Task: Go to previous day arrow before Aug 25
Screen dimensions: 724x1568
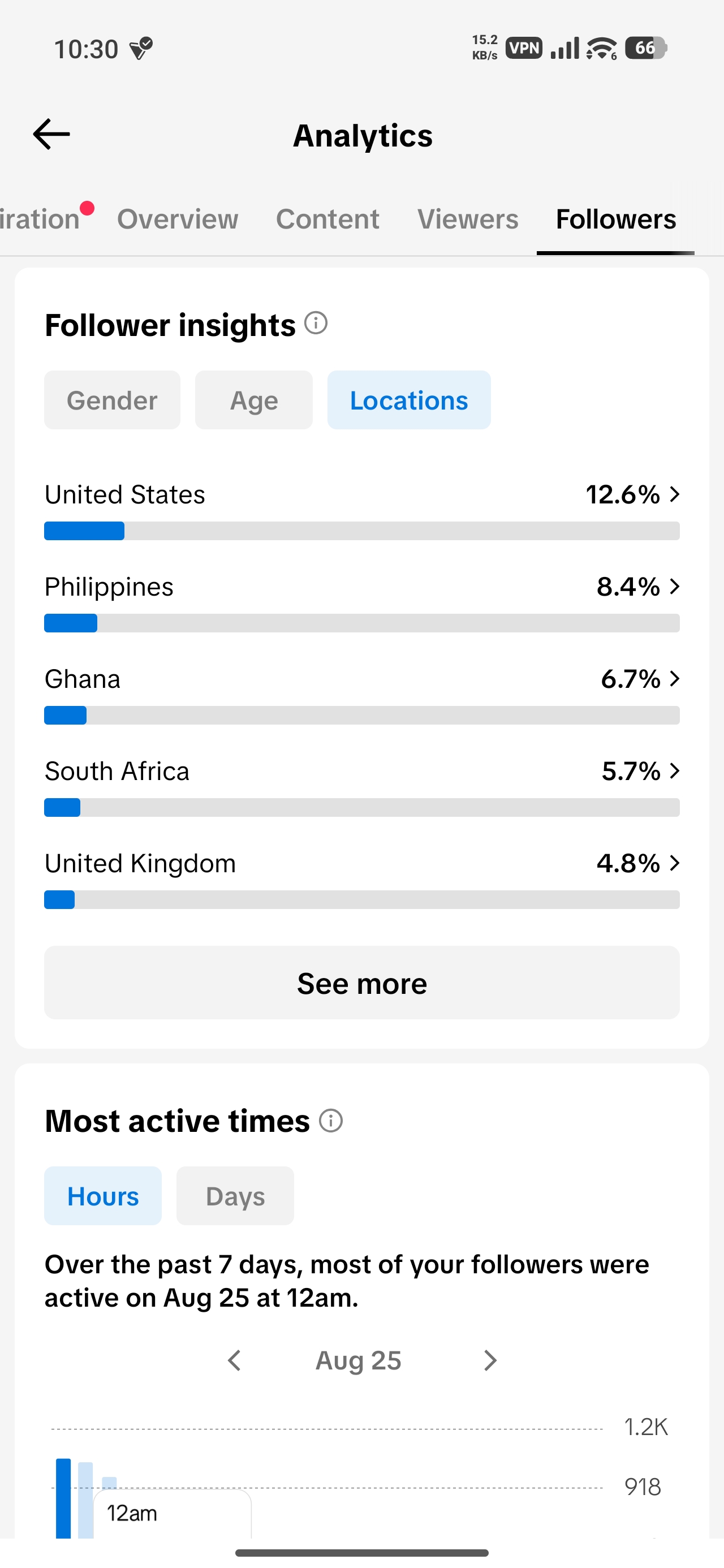Action: point(234,1360)
